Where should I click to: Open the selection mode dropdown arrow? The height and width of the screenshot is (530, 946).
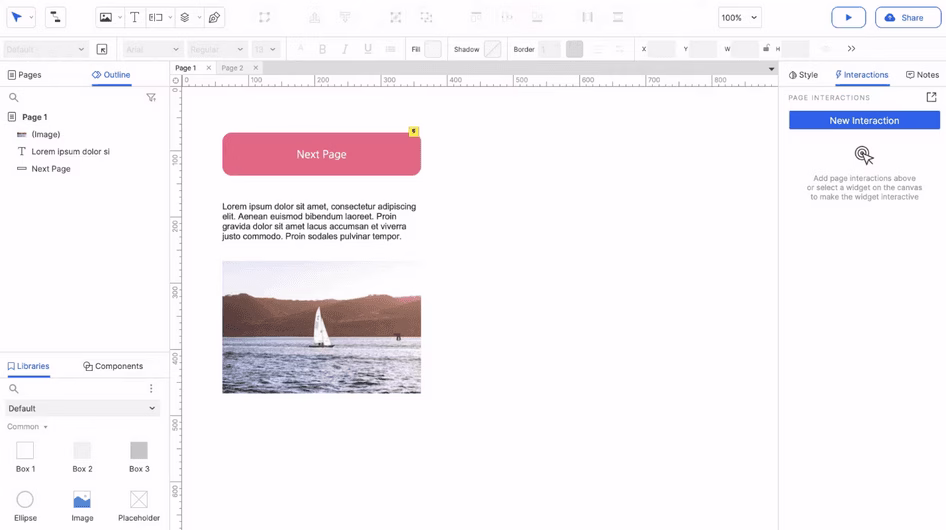point(31,18)
